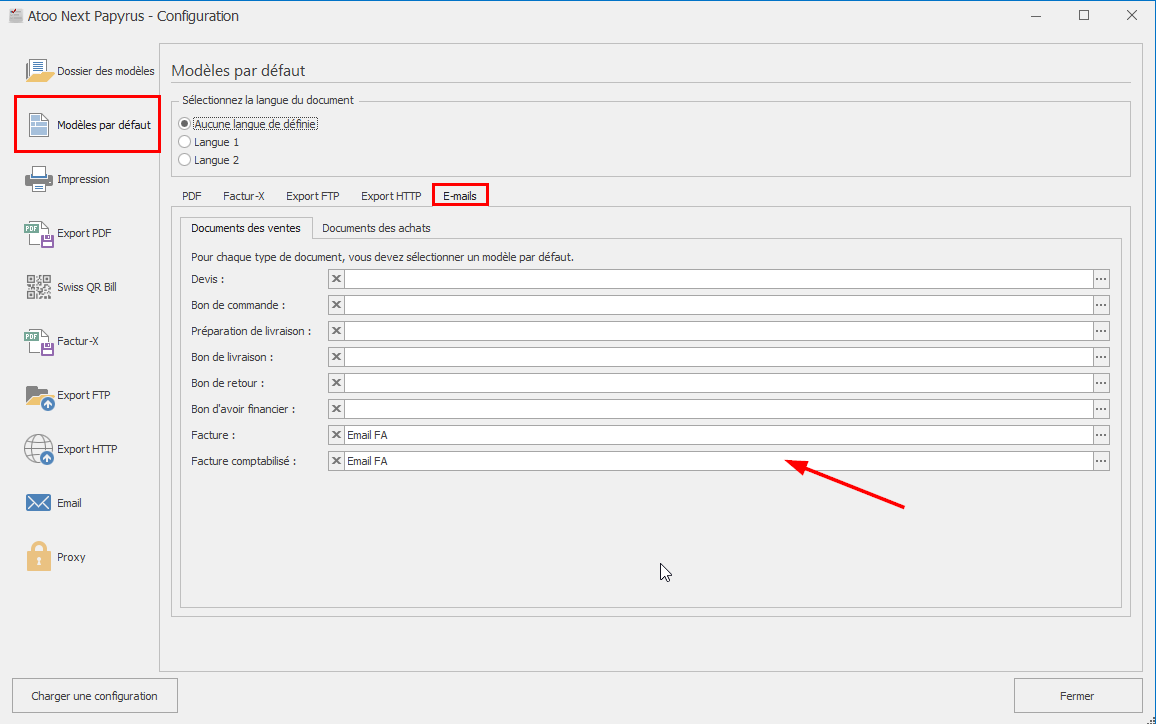Screen dimensions: 1156x724
Task: Click Charger une configuration button
Action: 94,696
